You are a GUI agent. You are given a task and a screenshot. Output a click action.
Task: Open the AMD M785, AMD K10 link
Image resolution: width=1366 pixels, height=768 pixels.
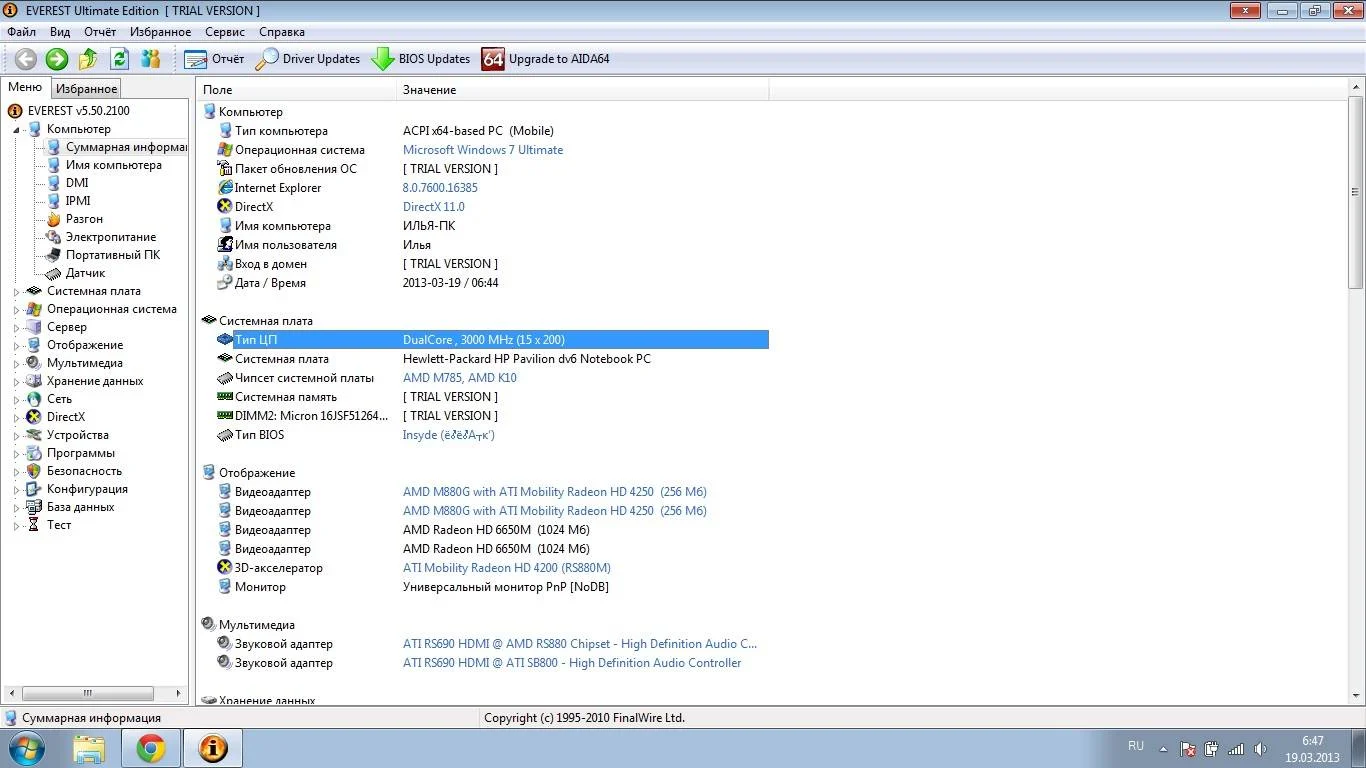(460, 378)
